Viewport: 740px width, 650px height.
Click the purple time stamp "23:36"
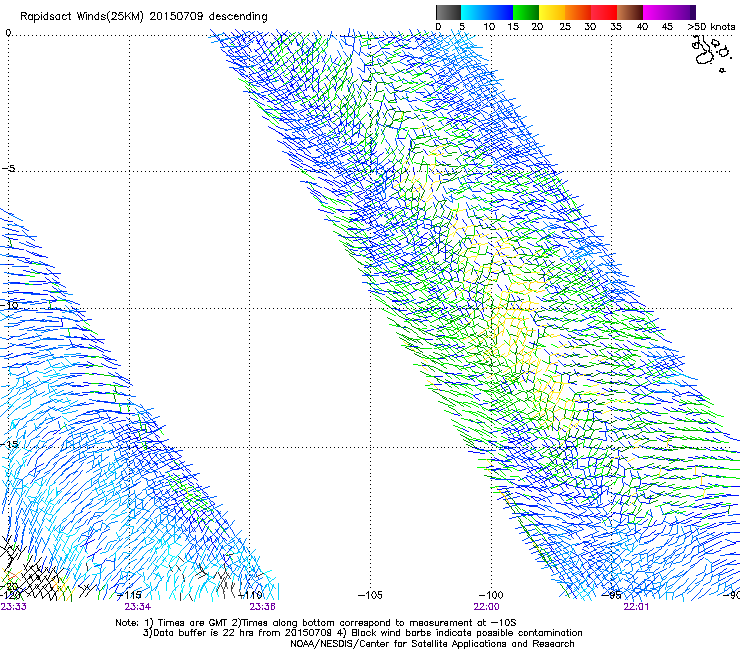(262, 606)
